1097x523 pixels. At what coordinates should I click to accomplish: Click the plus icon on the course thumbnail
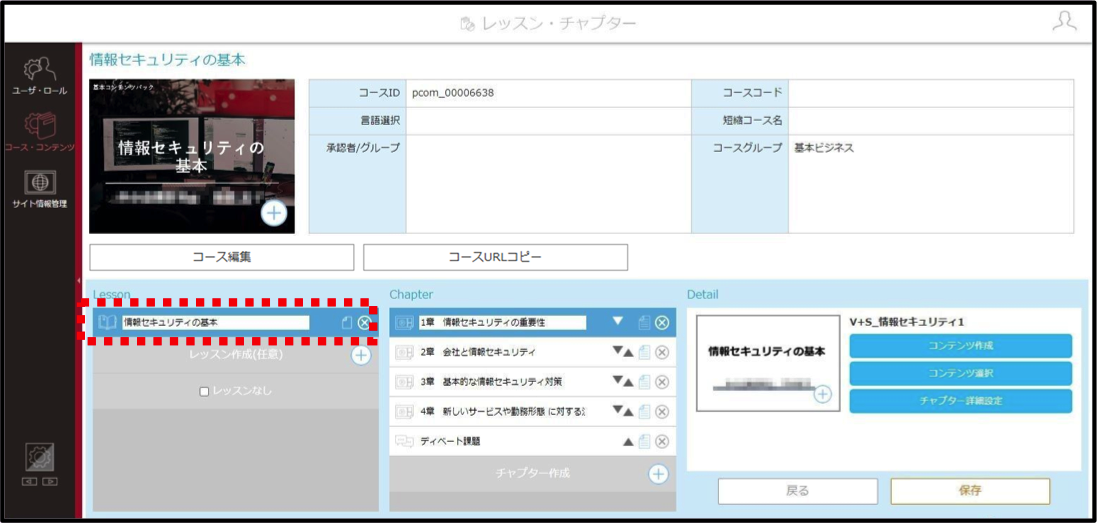click(274, 214)
